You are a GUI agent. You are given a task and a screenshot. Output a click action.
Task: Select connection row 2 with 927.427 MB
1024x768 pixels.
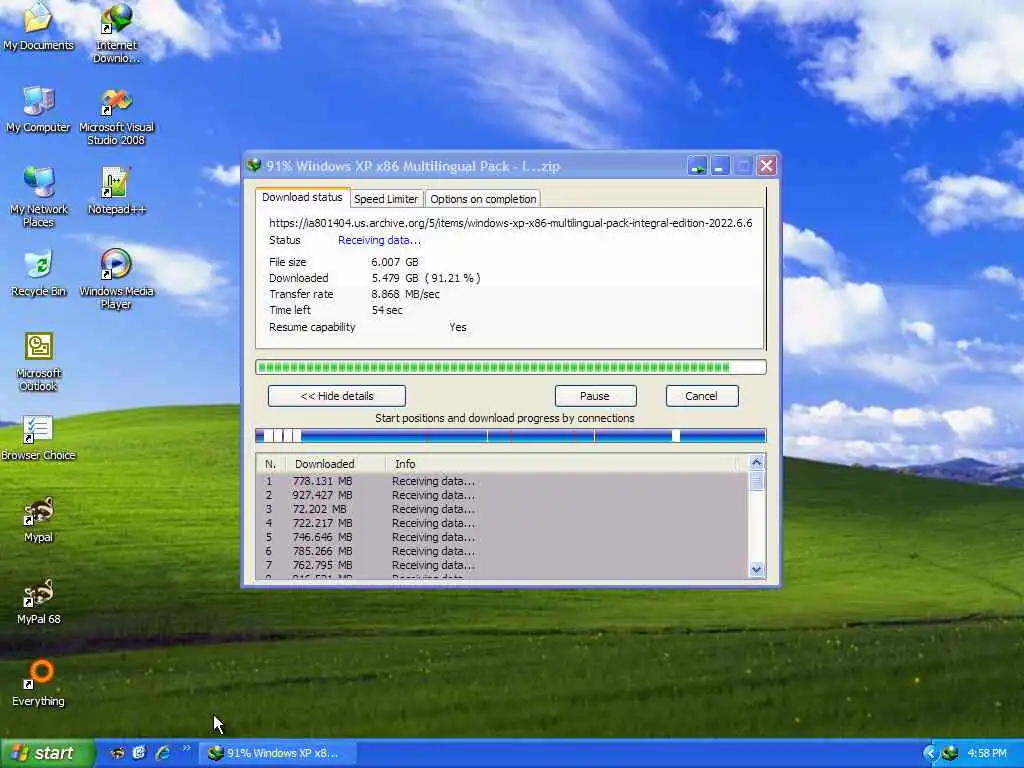[x=502, y=495]
